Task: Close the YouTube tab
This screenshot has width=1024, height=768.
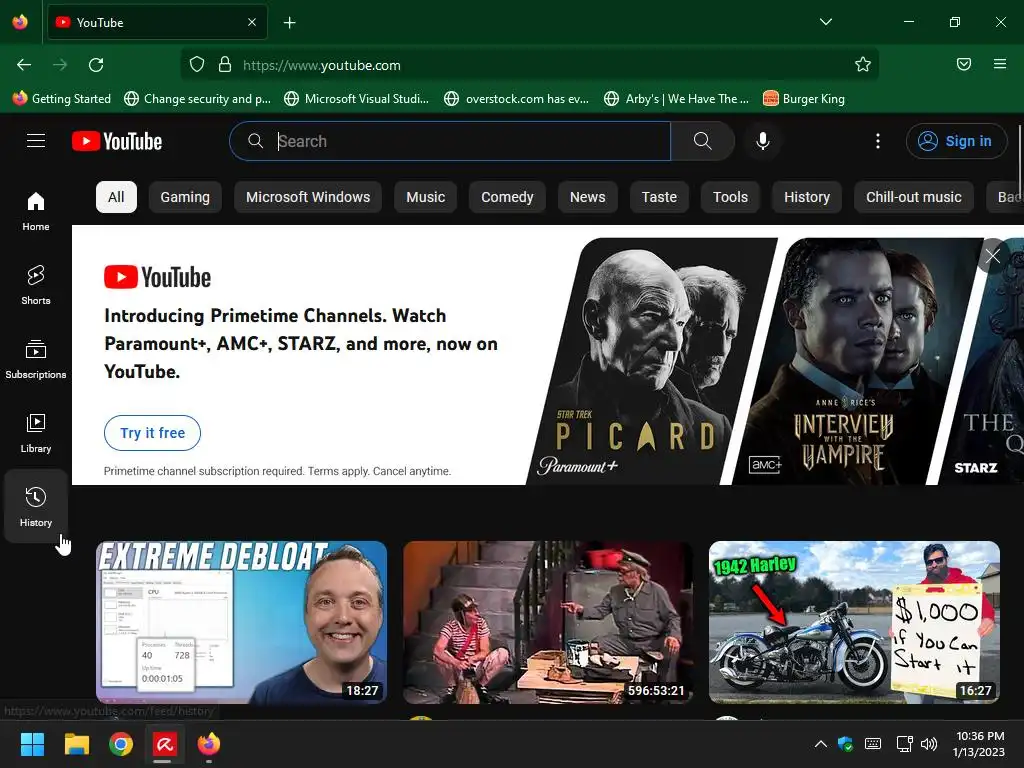Action: (x=252, y=22)
